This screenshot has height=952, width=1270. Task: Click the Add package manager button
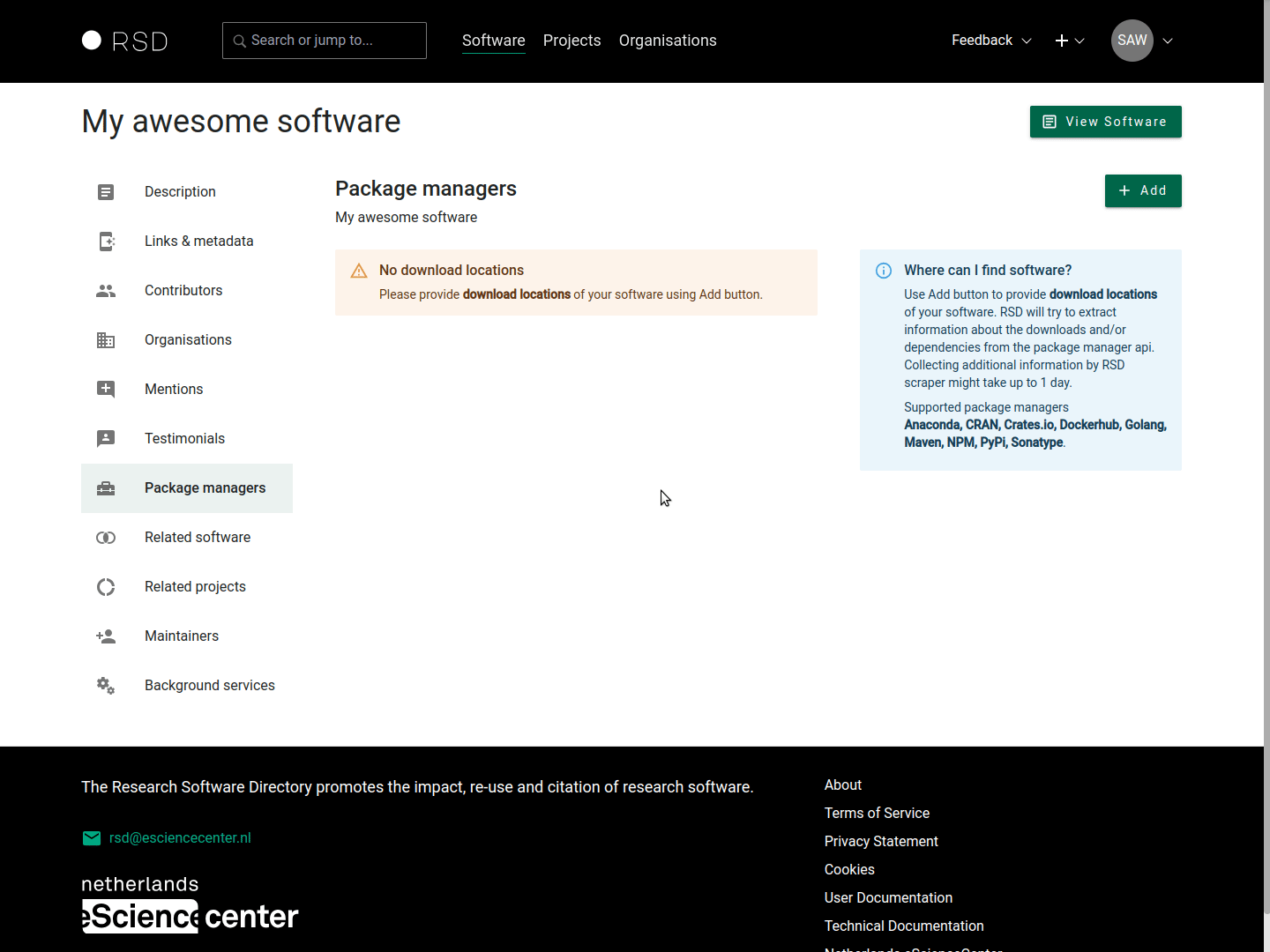click(1142, 190)
